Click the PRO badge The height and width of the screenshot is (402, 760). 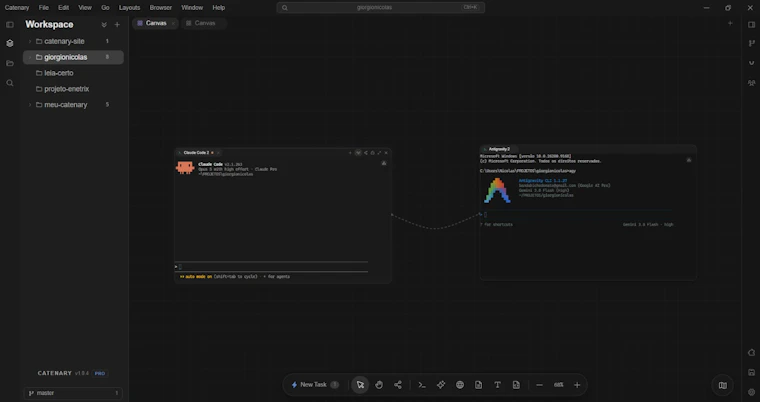pos(100,373)
